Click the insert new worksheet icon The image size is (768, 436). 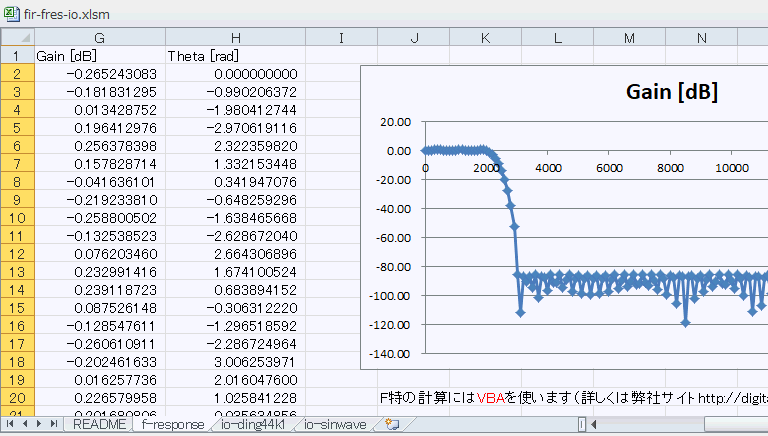(392, 424)
